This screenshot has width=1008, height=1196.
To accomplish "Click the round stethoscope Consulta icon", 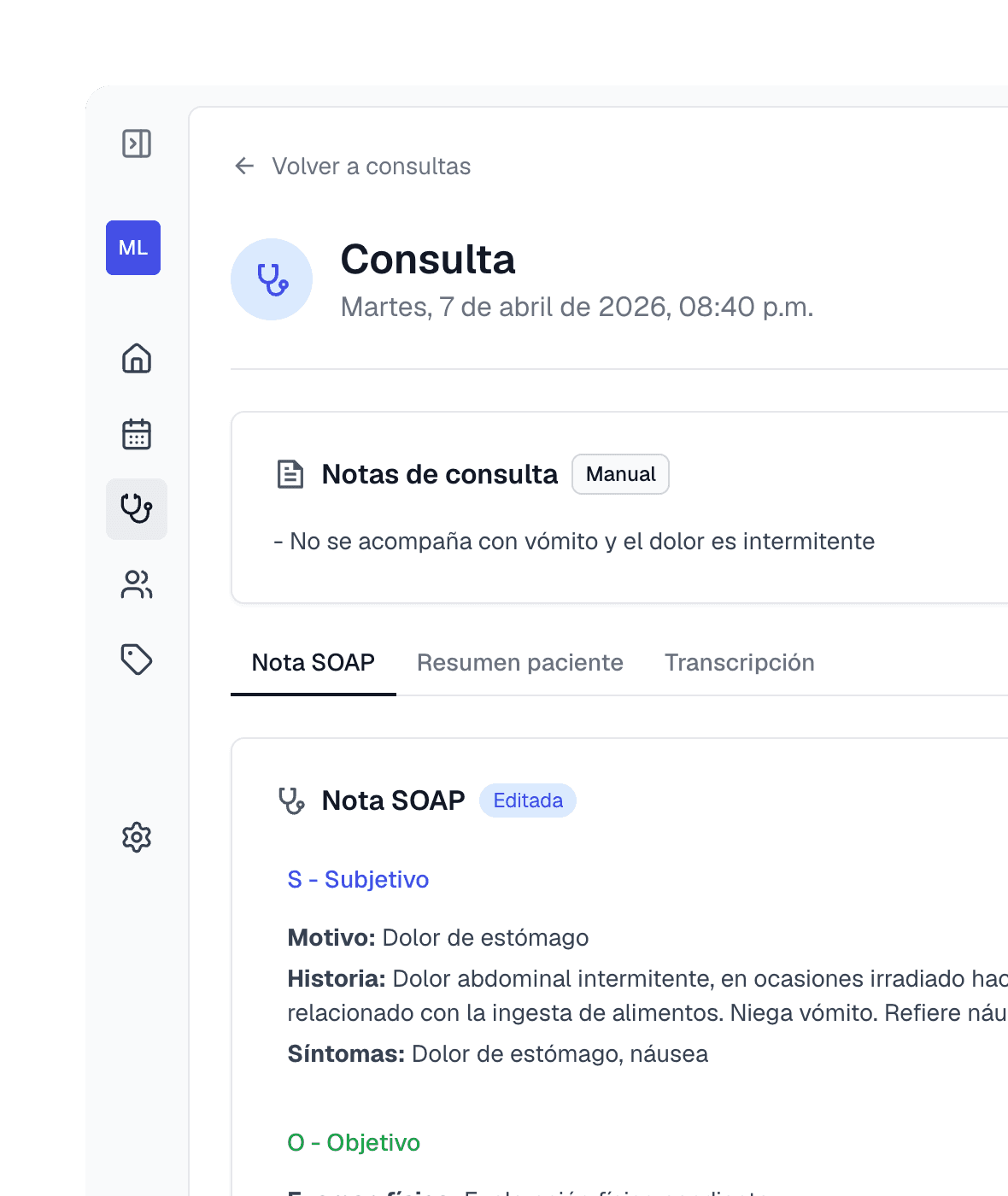I will coord(272,279).
